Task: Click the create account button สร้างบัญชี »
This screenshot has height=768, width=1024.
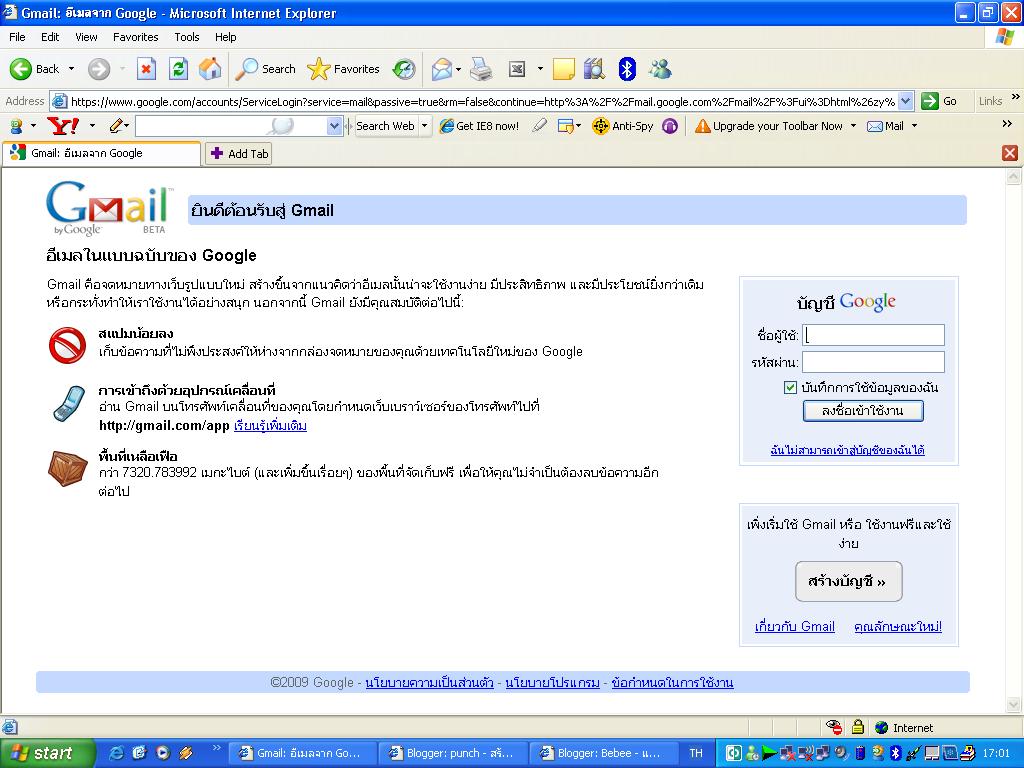Action: coord(848,581)
